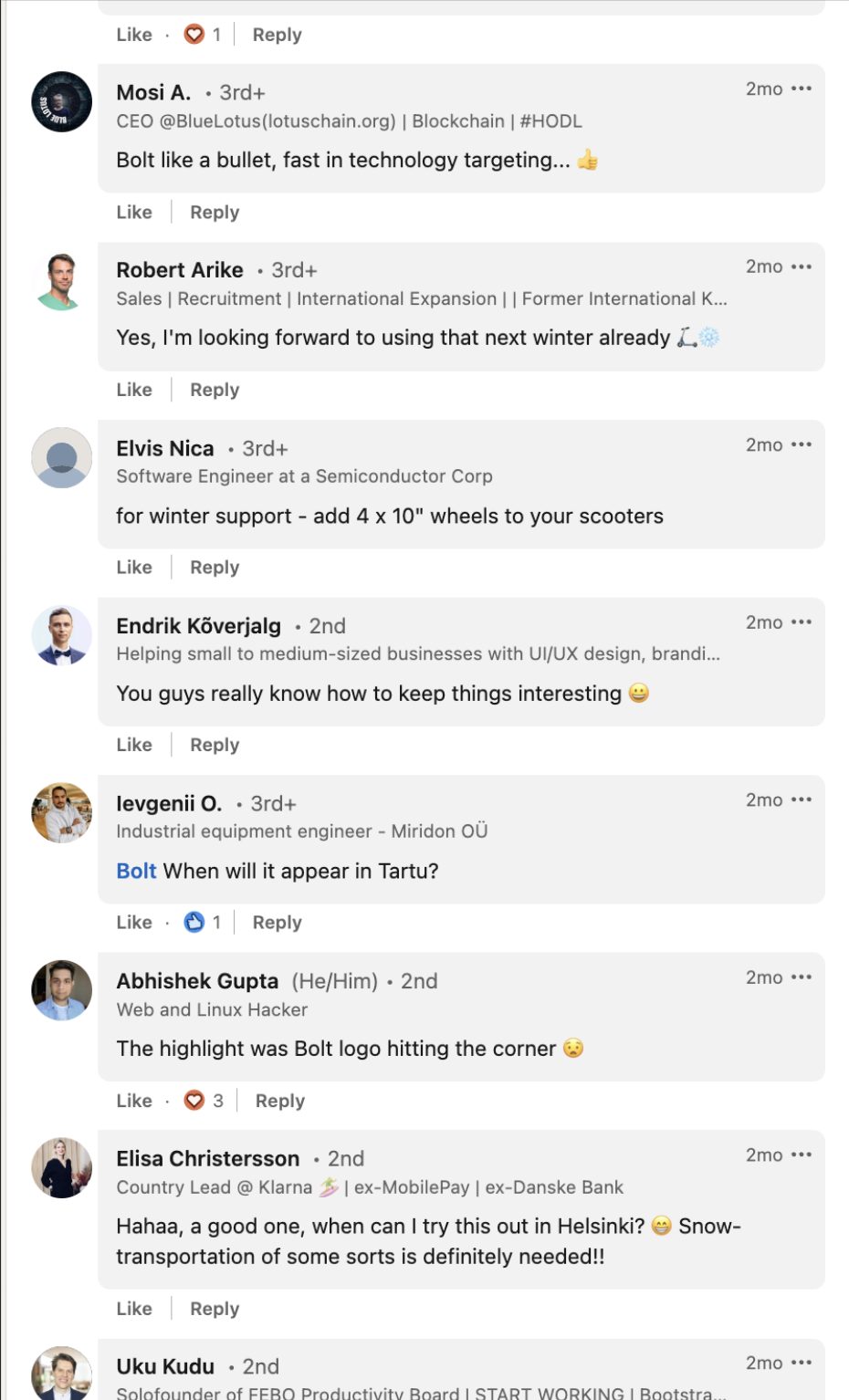
Task: Open the three-dot menu on Elisa Christersson's comment
Action: point(802,1154)
